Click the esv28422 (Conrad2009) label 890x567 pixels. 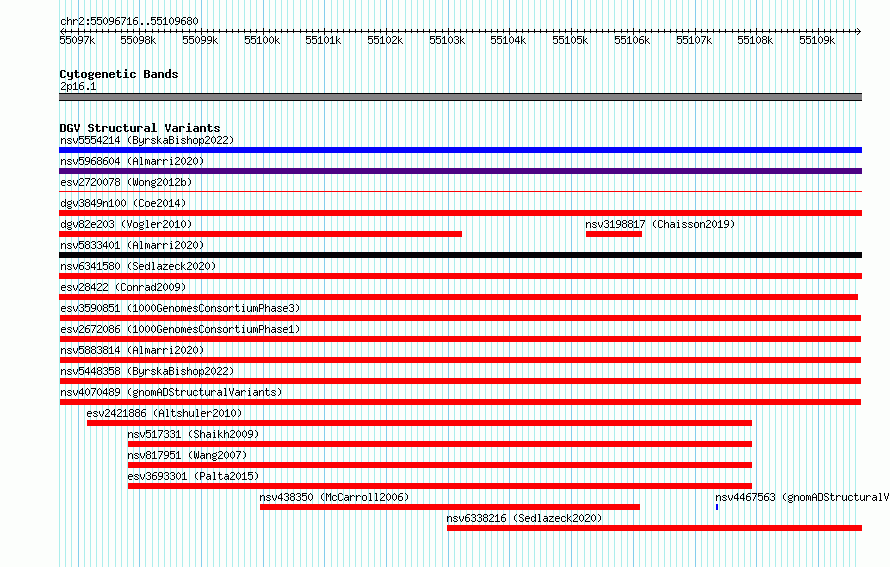click(x=123, y=287)
